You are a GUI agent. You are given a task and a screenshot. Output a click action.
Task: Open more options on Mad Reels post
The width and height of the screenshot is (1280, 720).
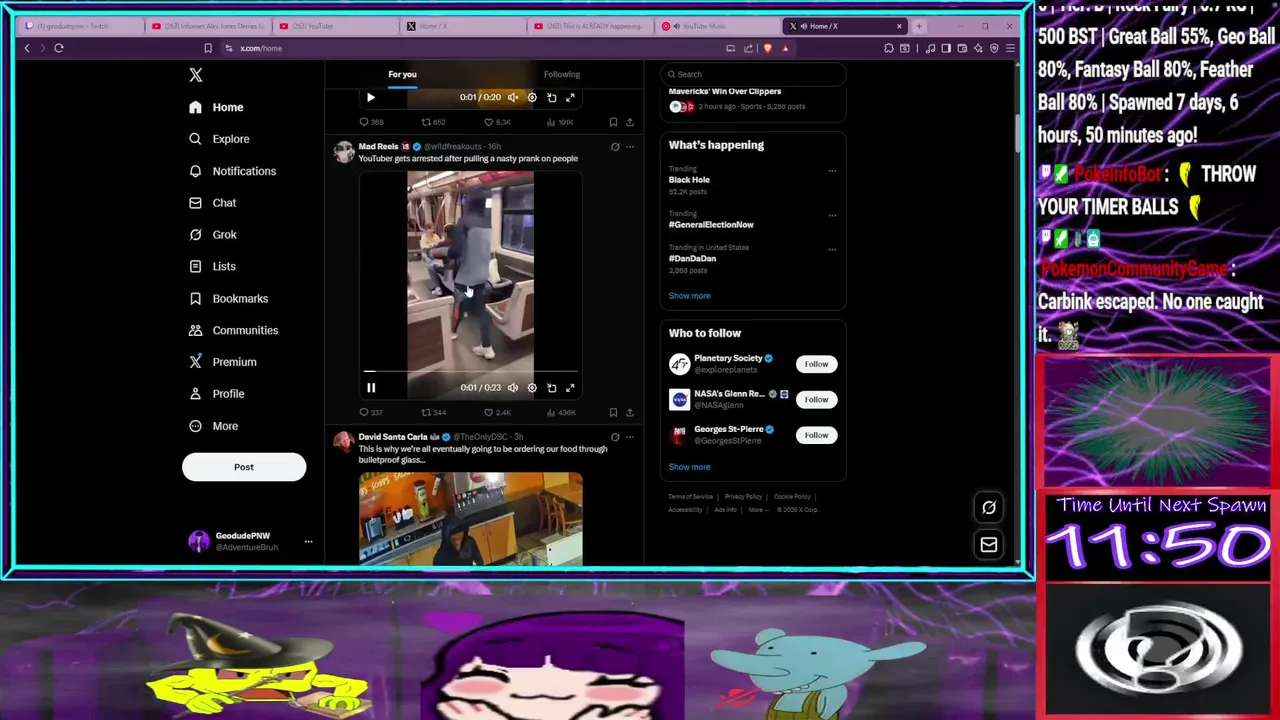click(629, 147)
